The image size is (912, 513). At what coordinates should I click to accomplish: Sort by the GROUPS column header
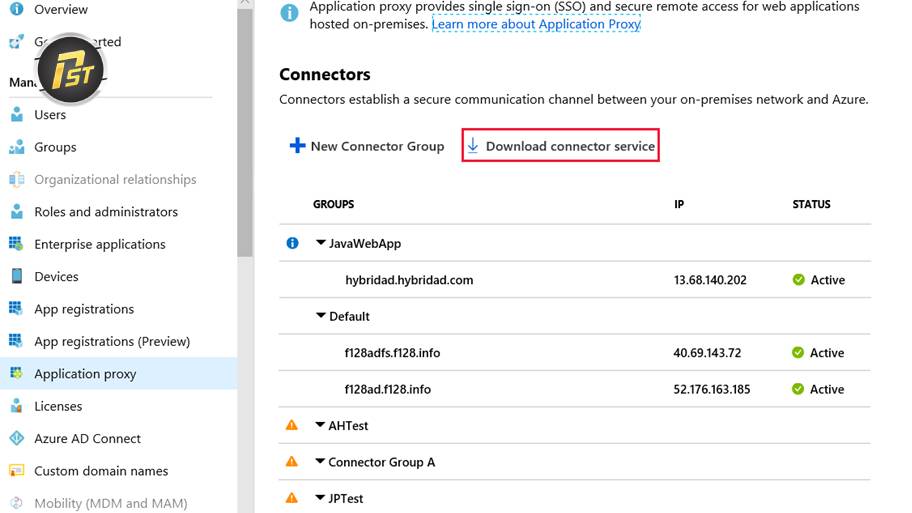pos(333,204)
